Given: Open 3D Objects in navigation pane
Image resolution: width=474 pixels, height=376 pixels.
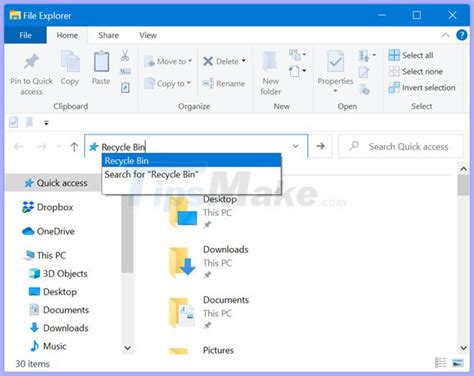Looking at the screenshot, I should click(58, 273).
